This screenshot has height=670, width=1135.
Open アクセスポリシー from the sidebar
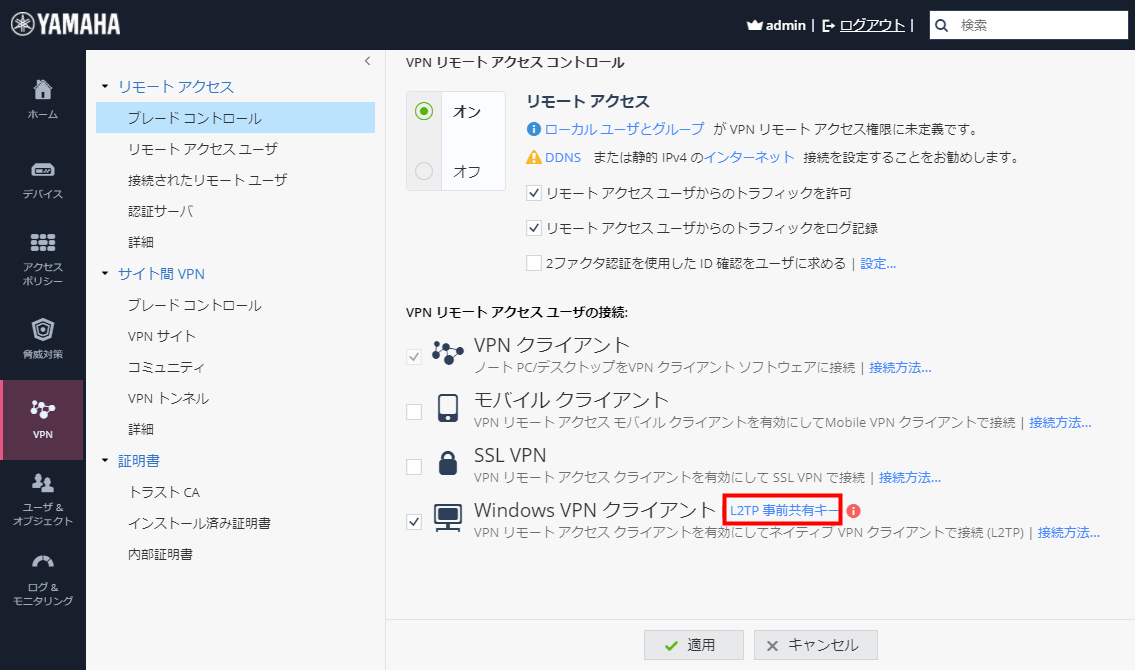tap(43, 248)
